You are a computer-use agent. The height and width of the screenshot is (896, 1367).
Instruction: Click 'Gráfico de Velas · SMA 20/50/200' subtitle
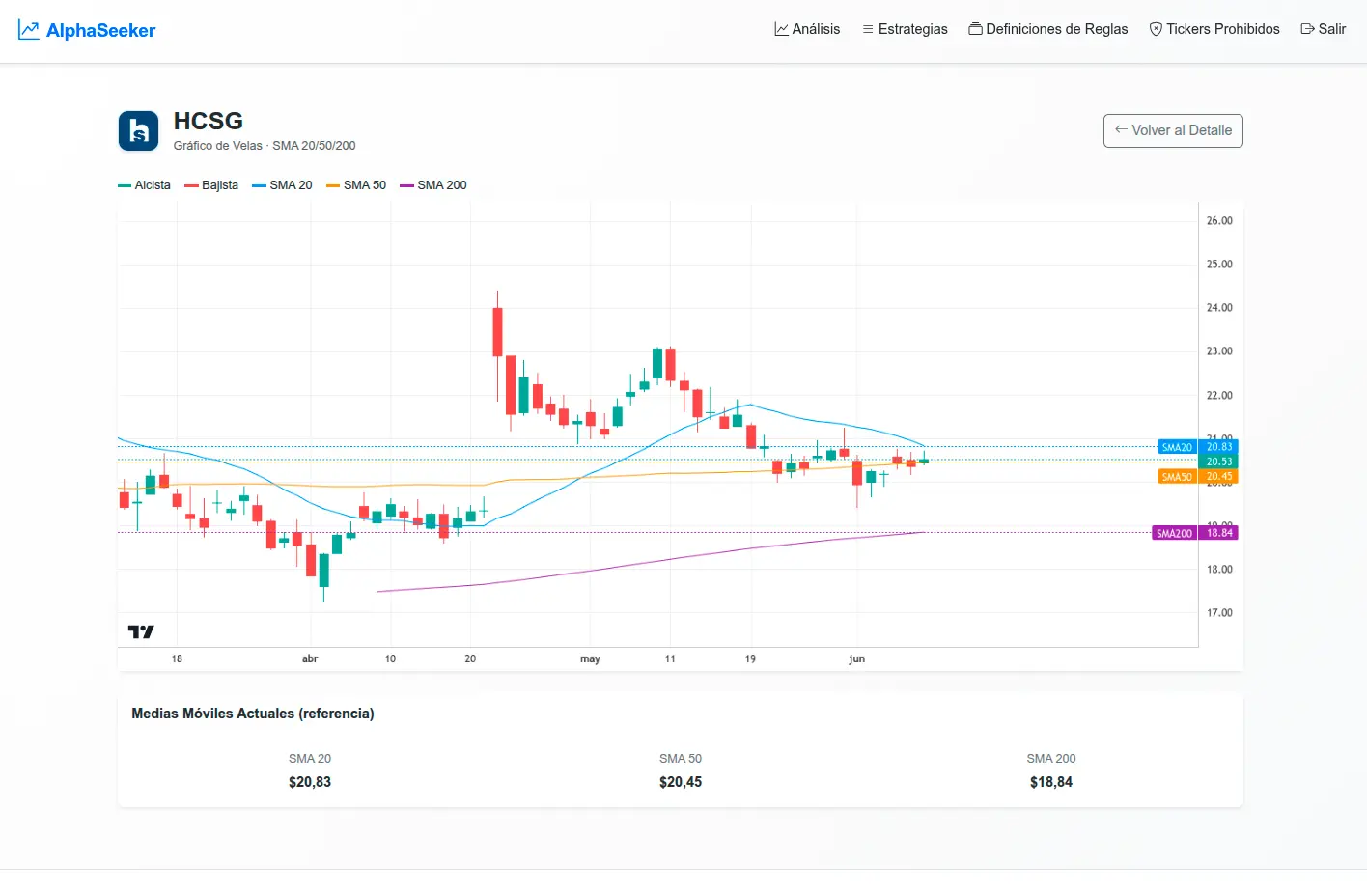pos(265,146)
